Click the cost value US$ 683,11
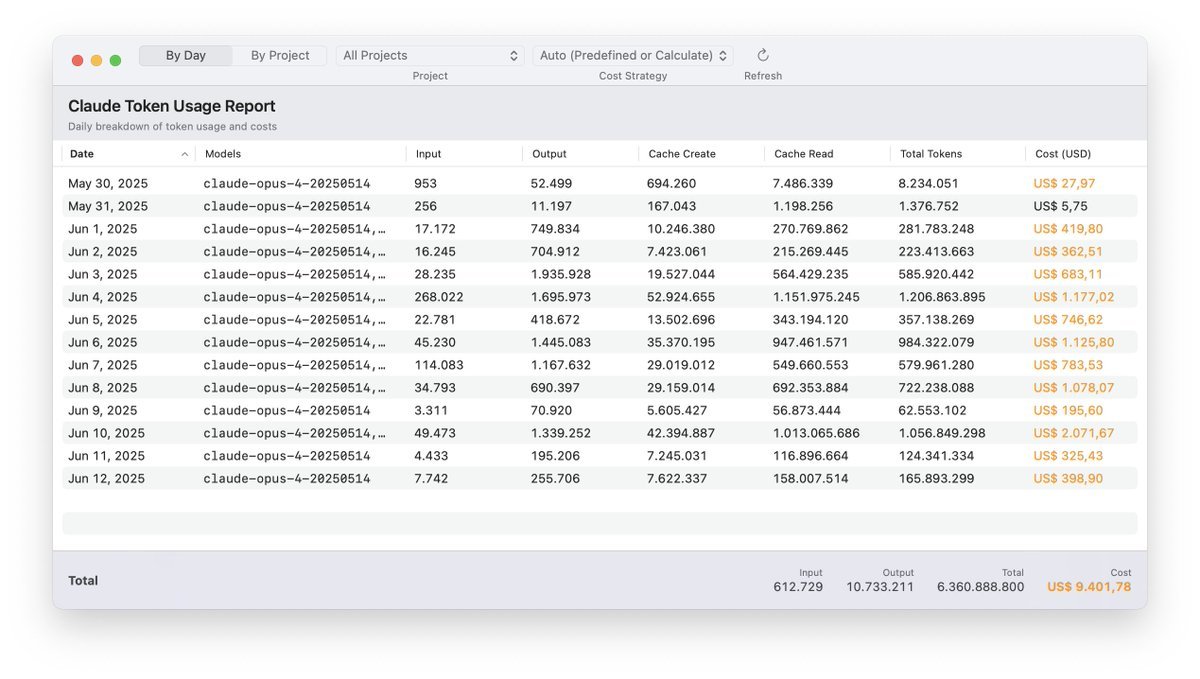Image resolution: width=1200 pixels, height=679 pixels. (x=1068, y=274)
